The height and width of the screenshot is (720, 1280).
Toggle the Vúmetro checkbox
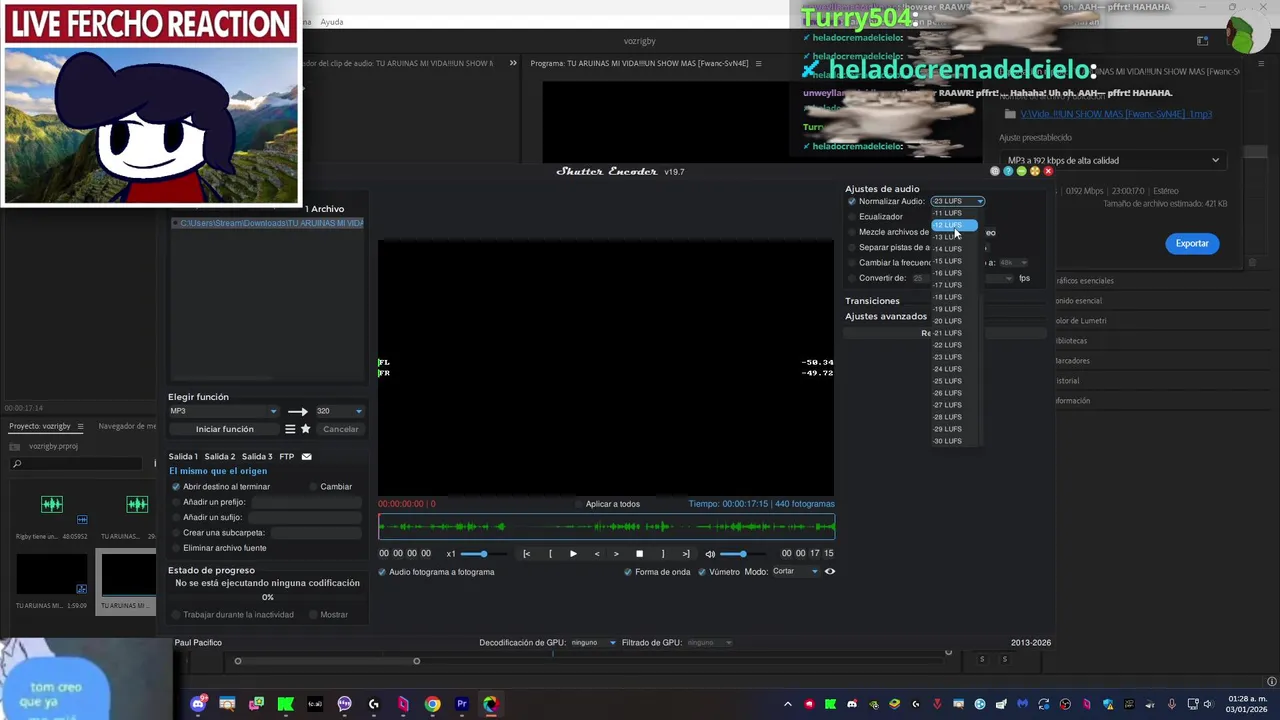(702, 572)
